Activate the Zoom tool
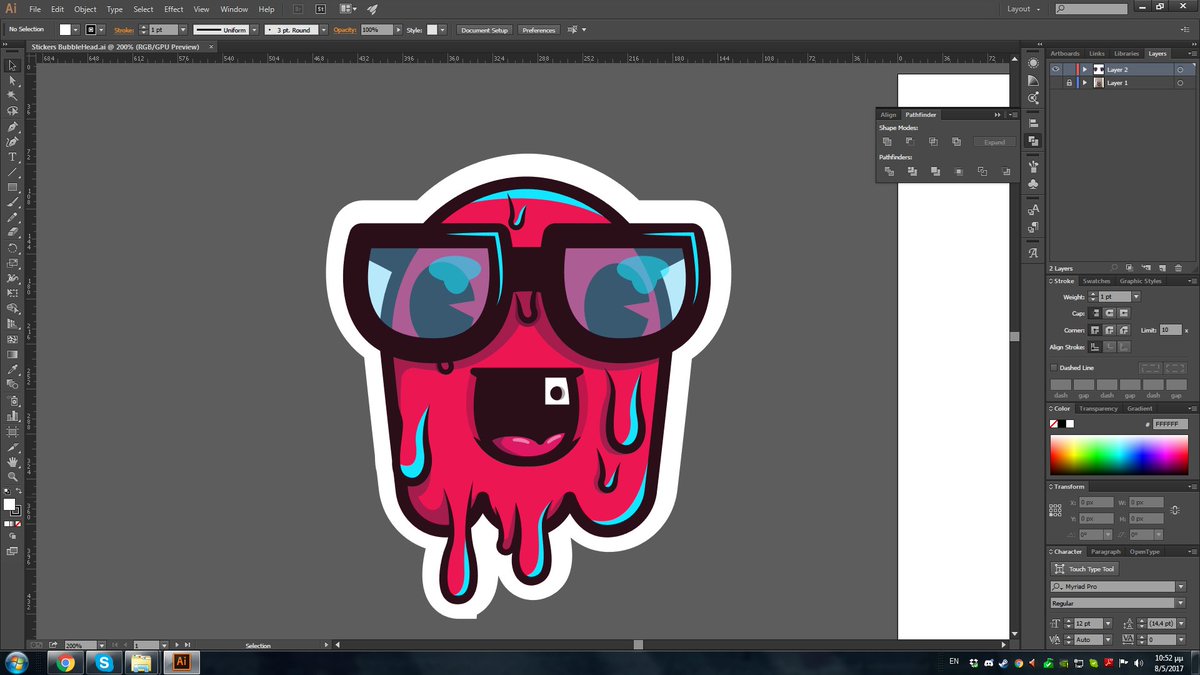 12,477
